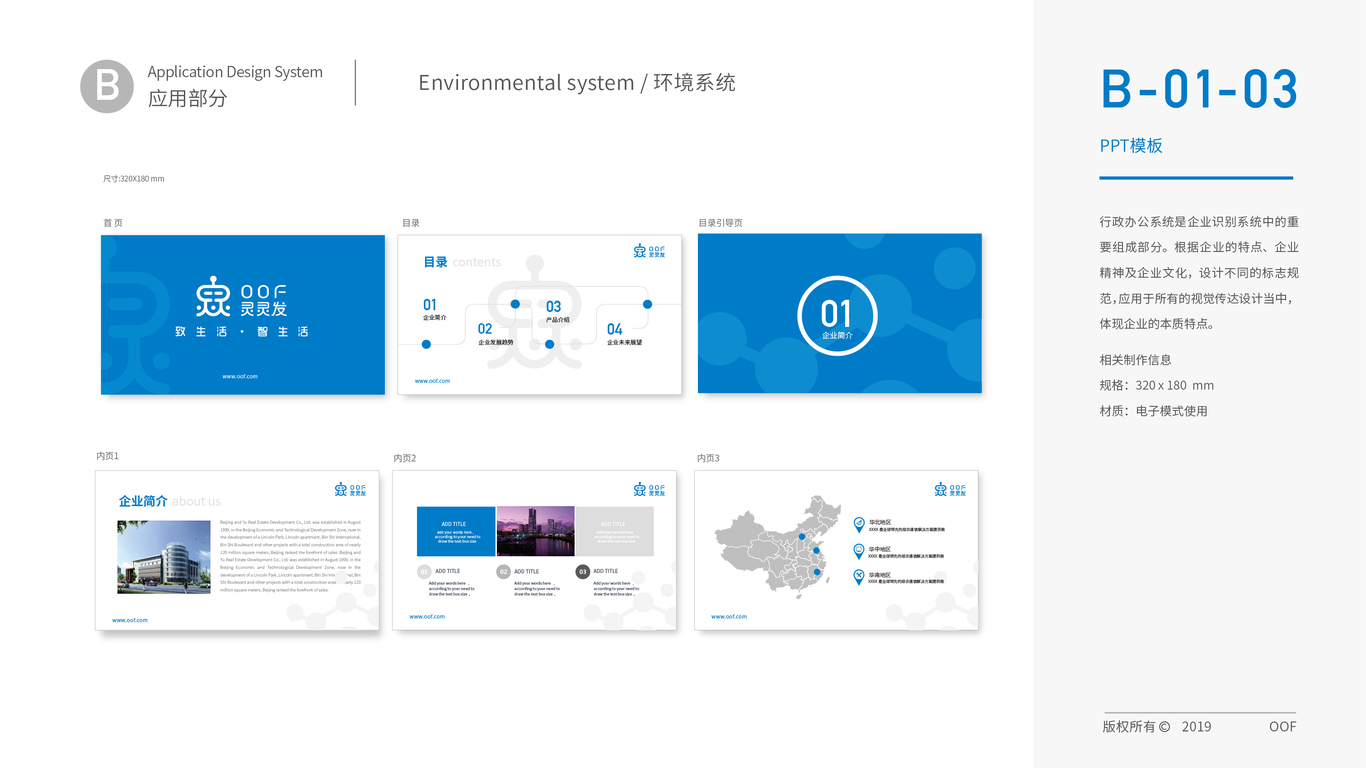
Task: Click the dark 03 circle on 内页2 slide
Action: coord(582,572)
